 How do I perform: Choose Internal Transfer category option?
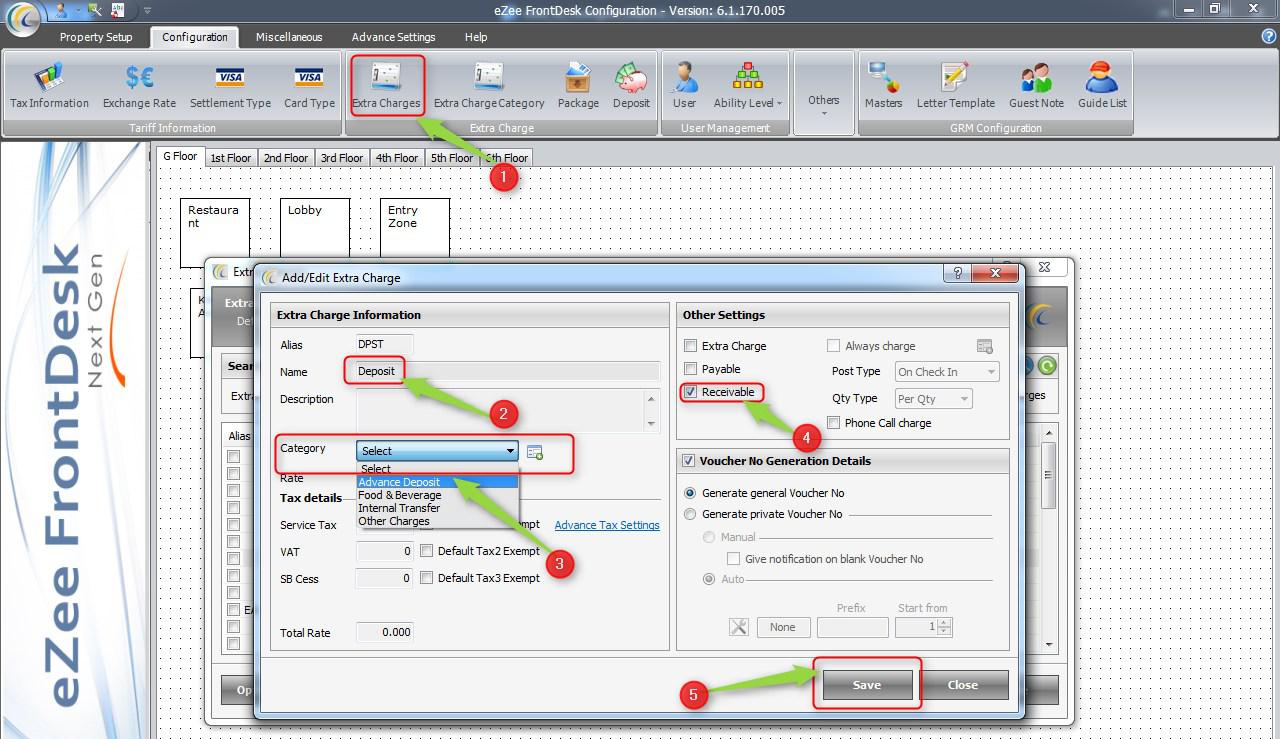(x=438, y=508)
